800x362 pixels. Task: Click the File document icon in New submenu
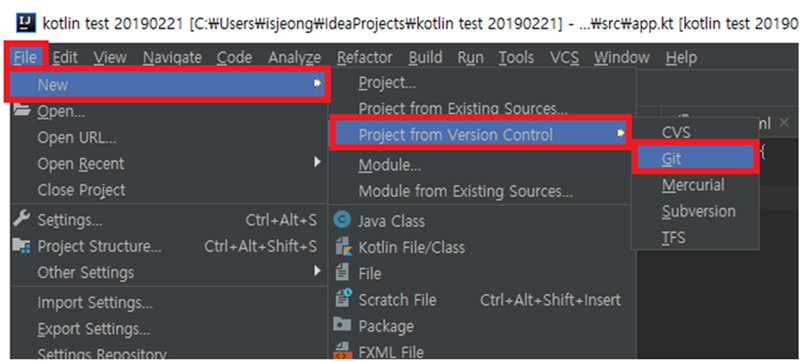(x=342, y=273)
